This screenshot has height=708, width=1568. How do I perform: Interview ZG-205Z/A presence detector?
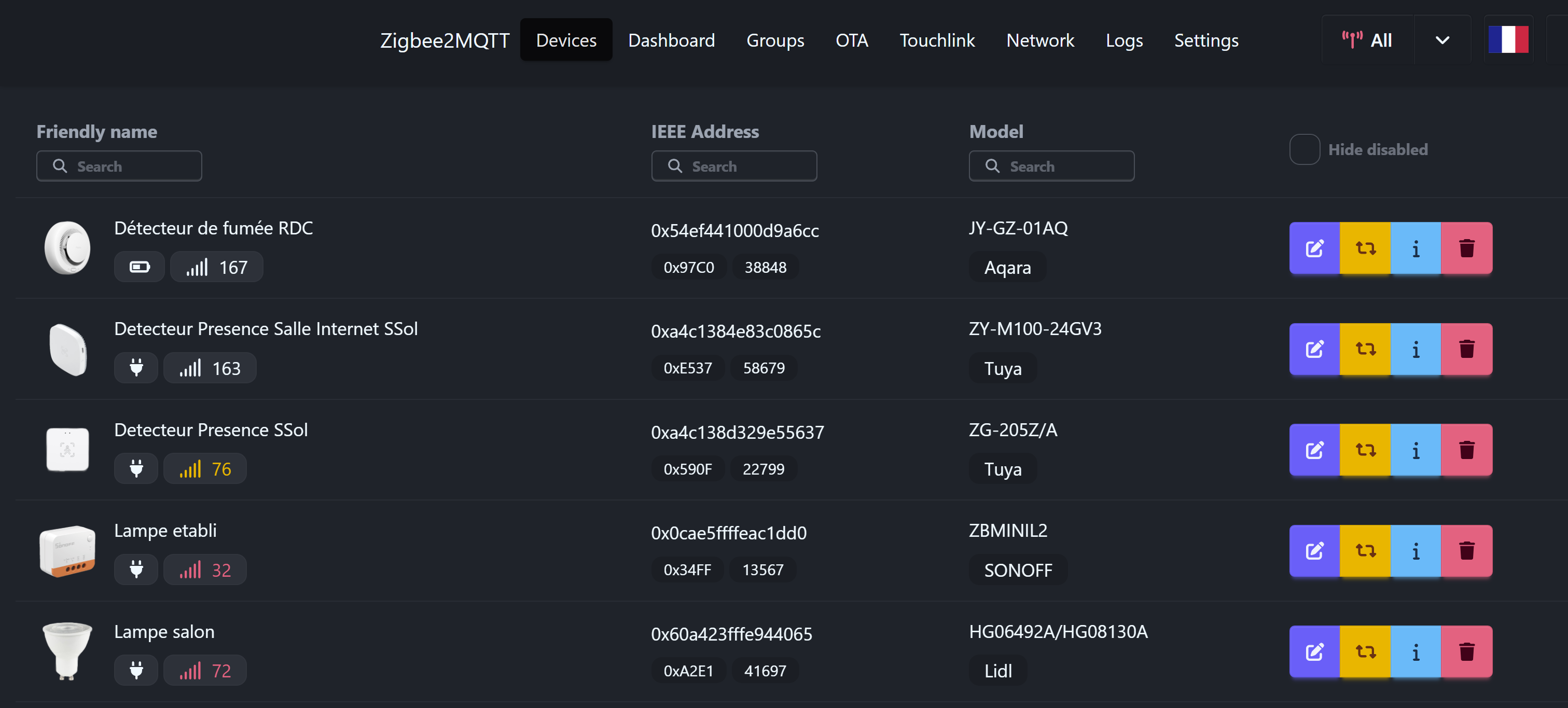(1415, 450)
